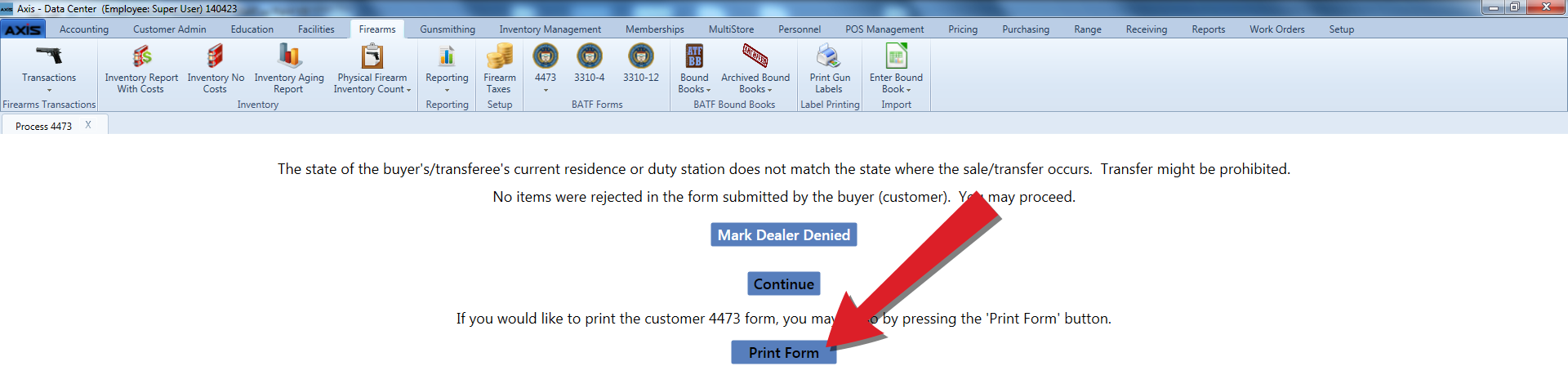The image size is (1568, 375).
Task: Restore down the Axis window
Action: tap(1514, 7)
